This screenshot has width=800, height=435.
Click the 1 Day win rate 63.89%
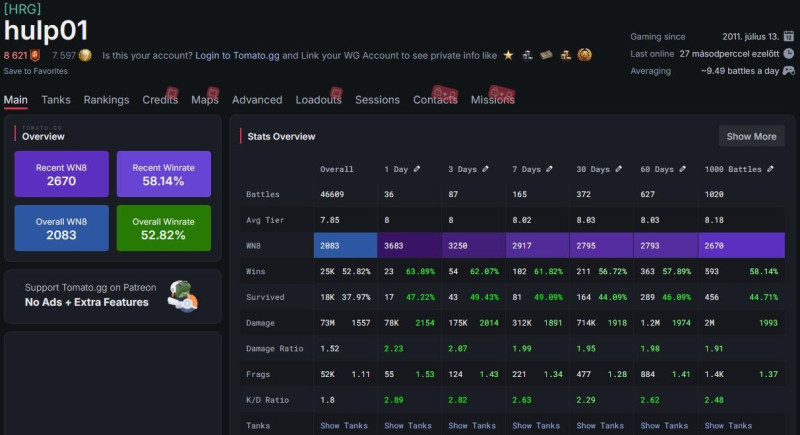[x=420, y=271]
